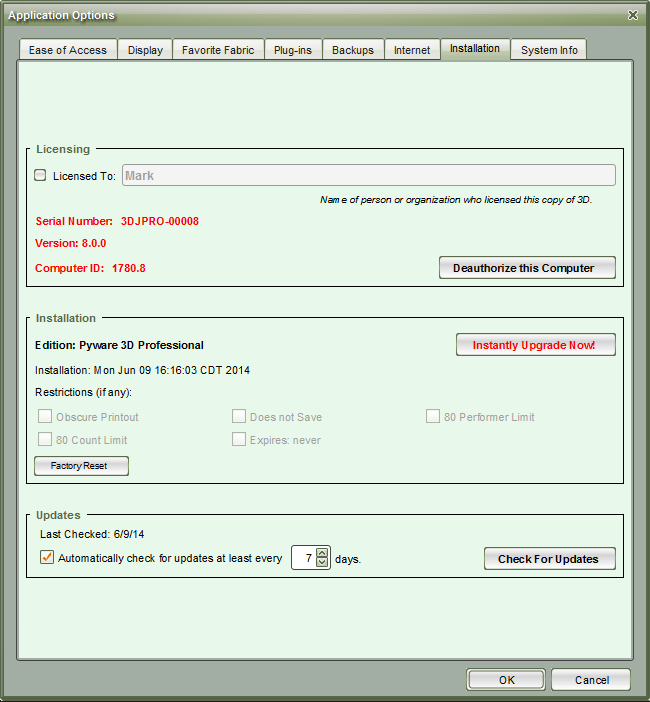Image resolution: width=650 pixels, height=702 pixels.
Task: Toggle 80 Count Limit checkbox
Action: (x=45, y=439)
